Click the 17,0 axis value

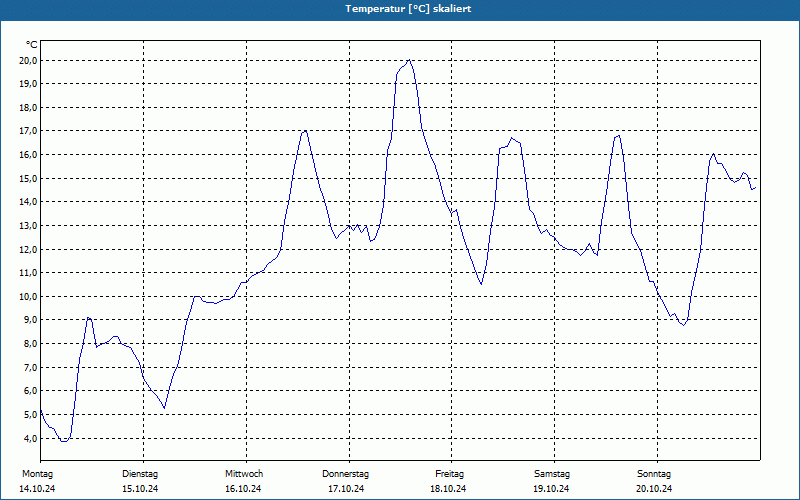coord(28,131)
